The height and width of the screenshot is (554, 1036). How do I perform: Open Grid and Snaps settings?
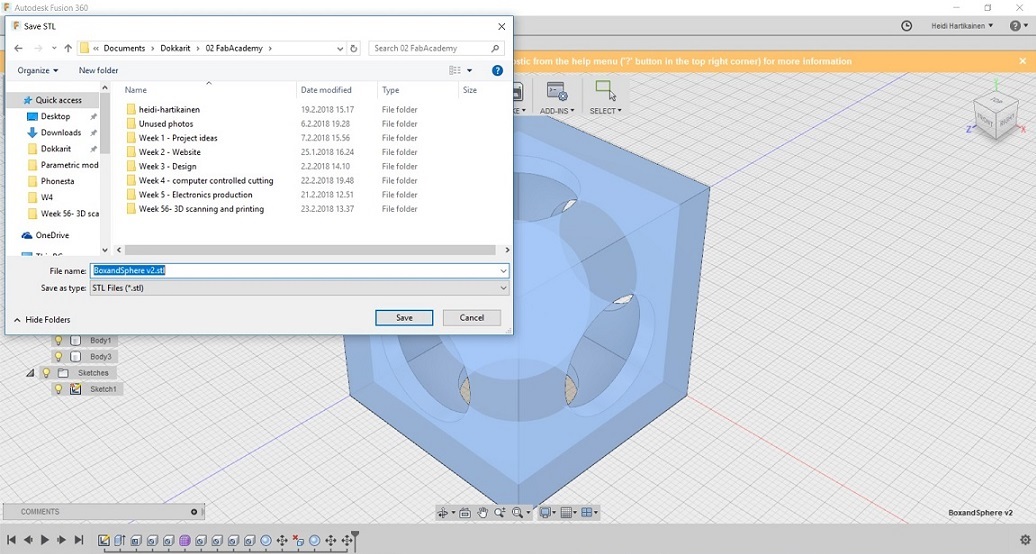(x=568, y=512)
